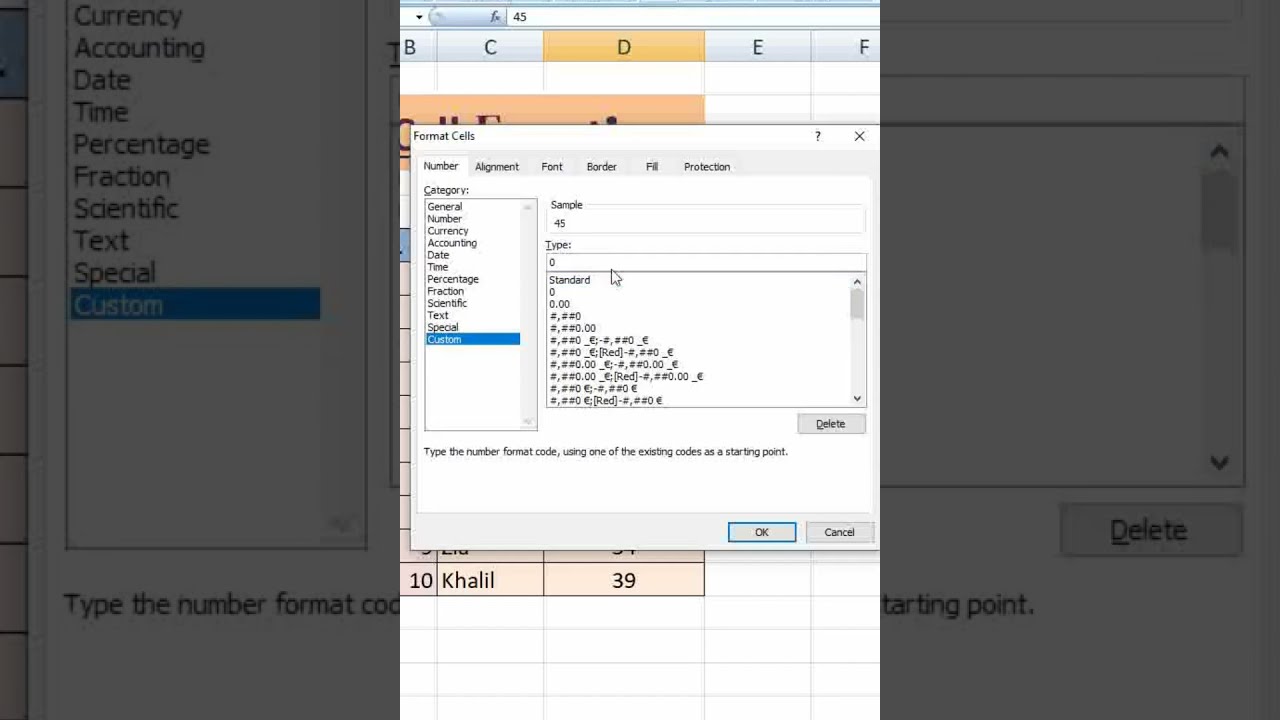Click the Format Cells help question mark
This screenshot has width=1280, height=720.
pyautogui.click(x=818, y=136)
